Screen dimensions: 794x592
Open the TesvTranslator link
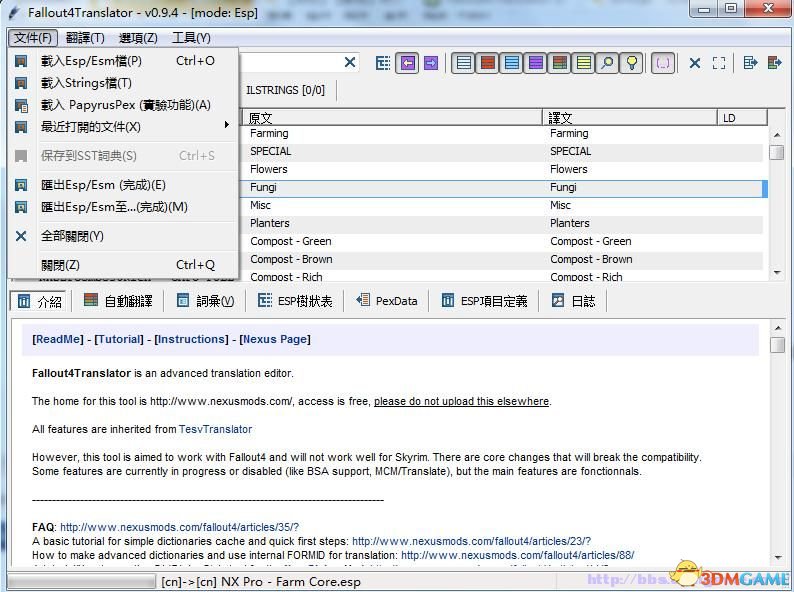point(215,429)
